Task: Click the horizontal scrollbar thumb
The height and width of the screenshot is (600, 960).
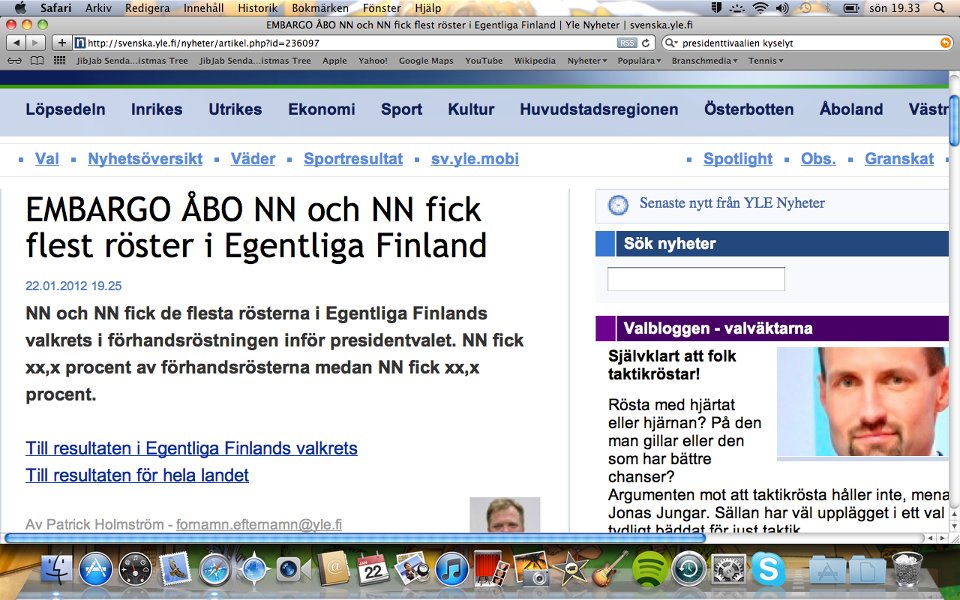Action: [355, 538]
